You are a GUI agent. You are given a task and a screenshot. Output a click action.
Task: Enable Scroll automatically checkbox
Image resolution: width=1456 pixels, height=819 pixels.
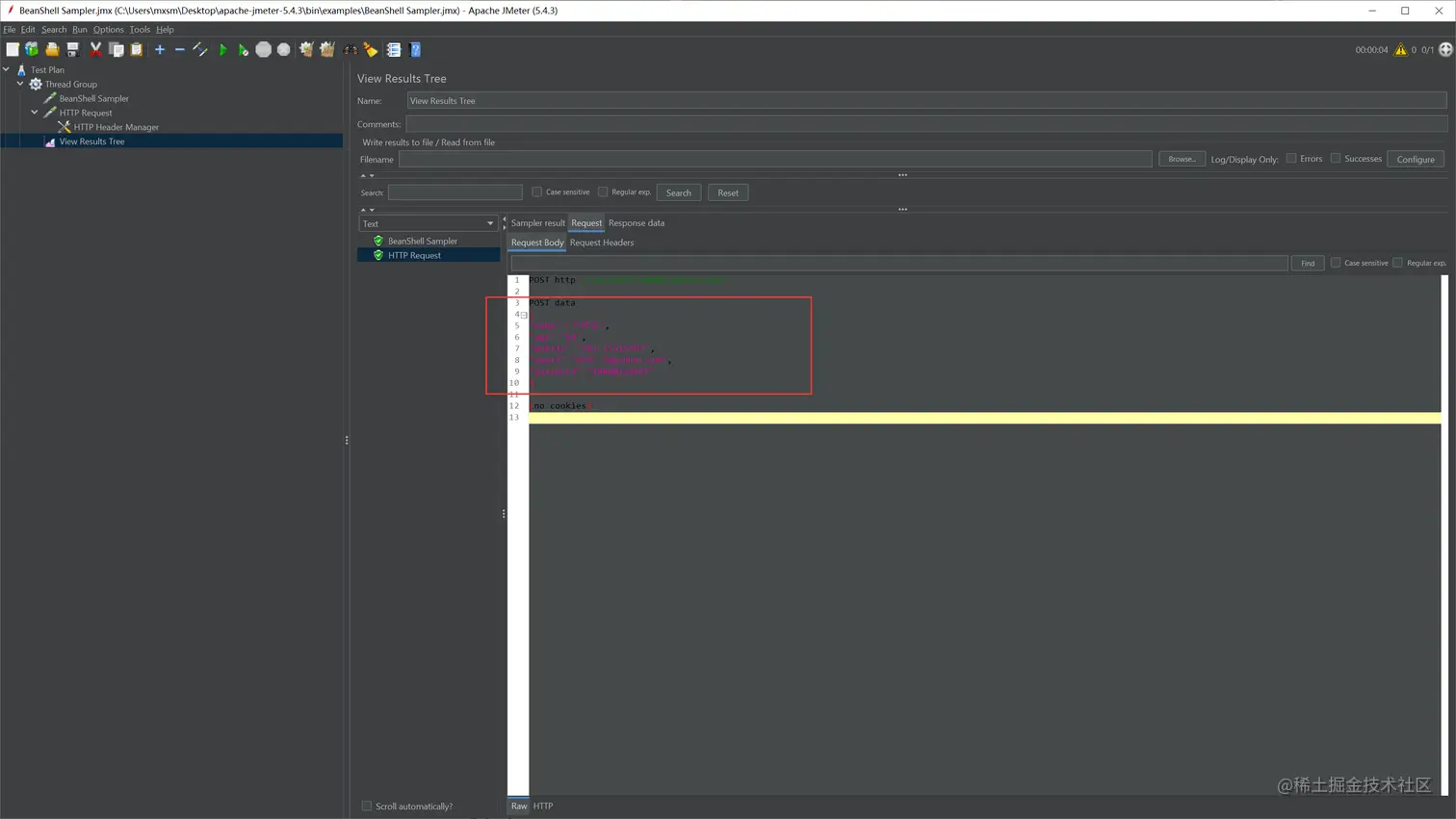367,806
